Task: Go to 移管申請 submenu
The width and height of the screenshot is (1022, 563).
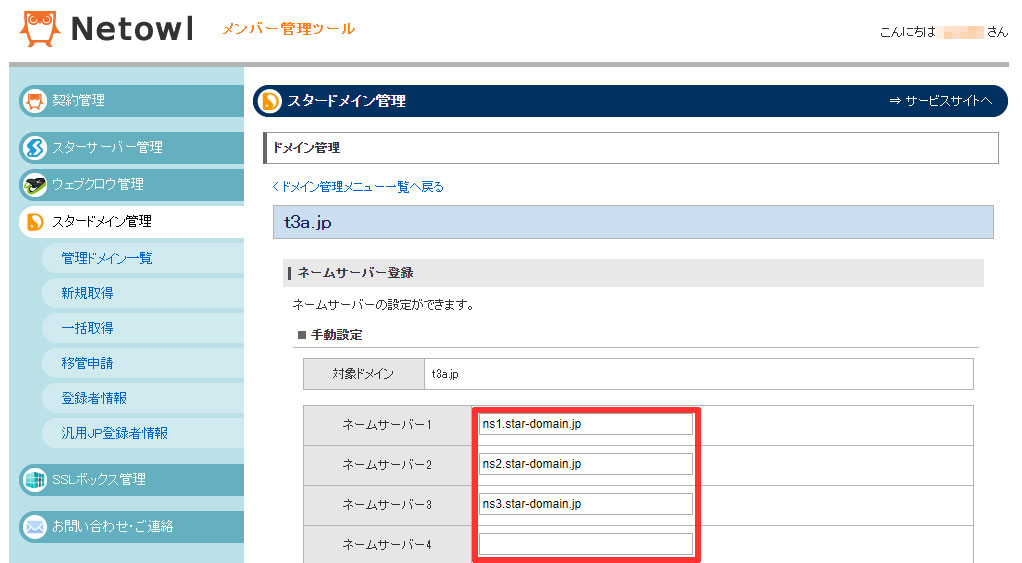Action: pos(143,363)
